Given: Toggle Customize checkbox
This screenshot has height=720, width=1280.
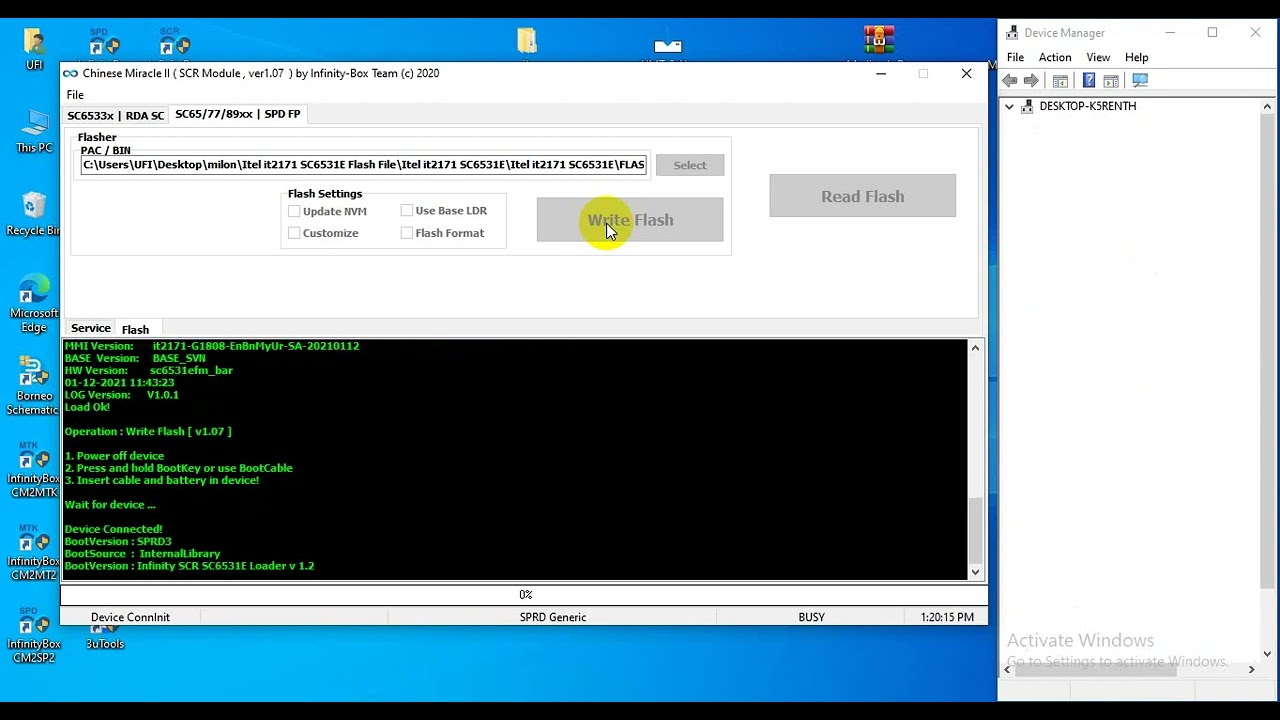Looking at the screenshot, I should coord(294,233).
